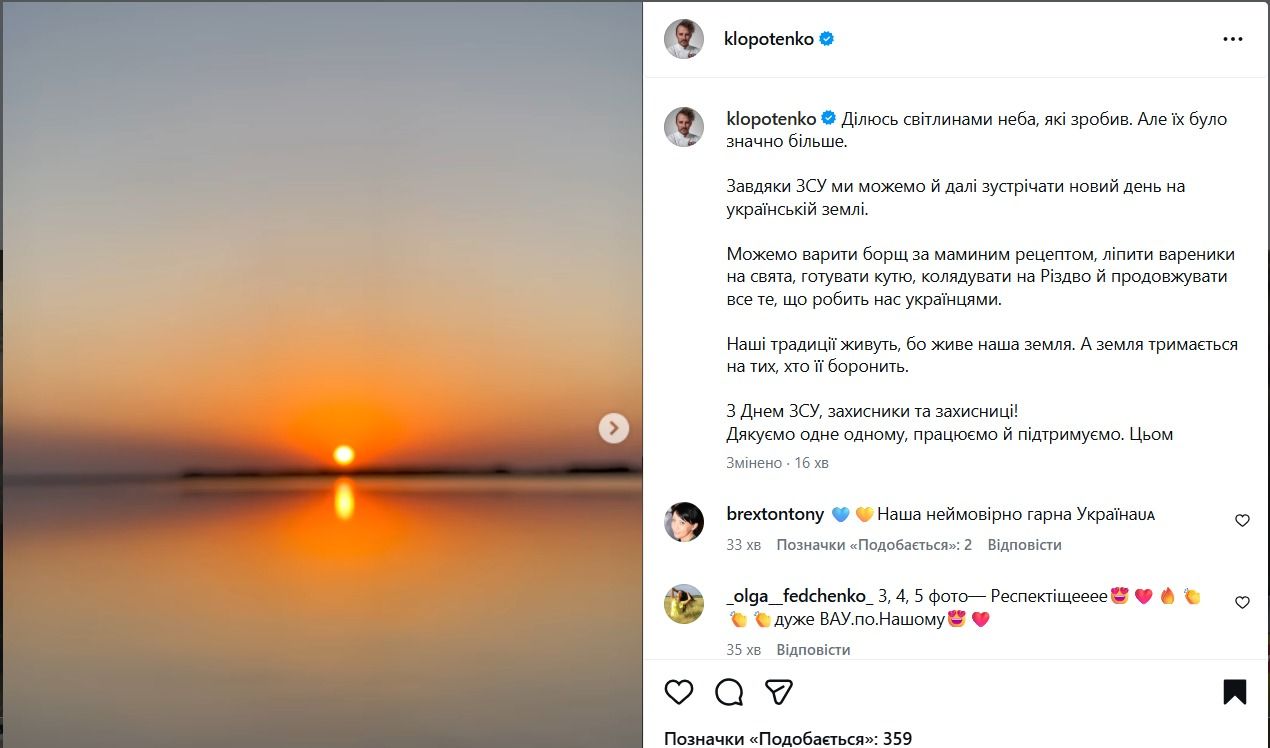Like the post with the heart icon
This screenshot has height=748, width=1270.
[679, 692]
